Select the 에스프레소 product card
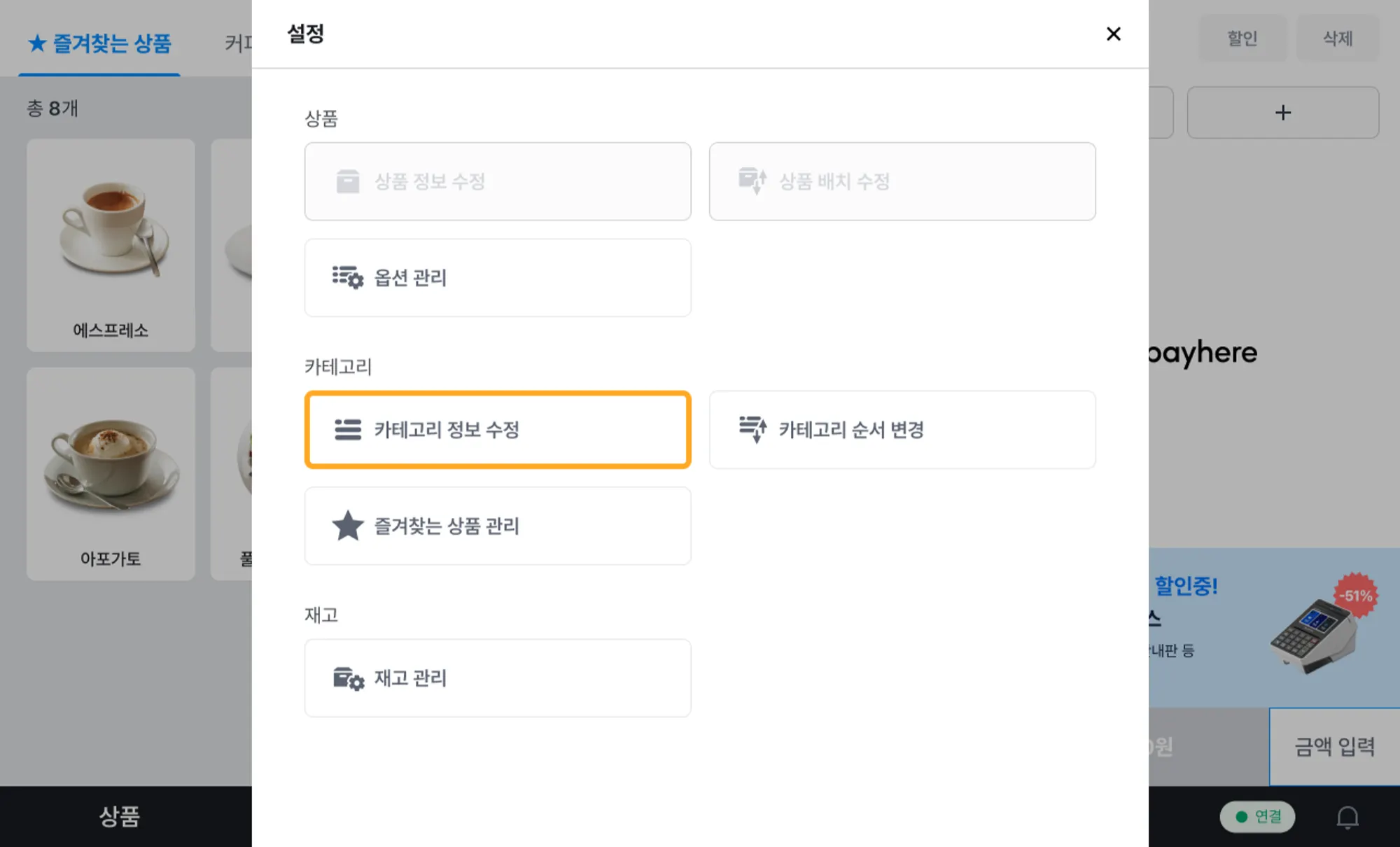 [111, 245]
